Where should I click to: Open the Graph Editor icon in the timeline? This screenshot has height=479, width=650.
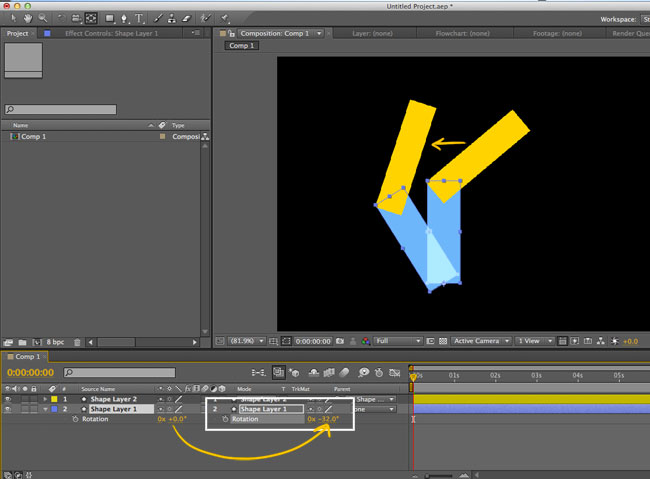394,372
